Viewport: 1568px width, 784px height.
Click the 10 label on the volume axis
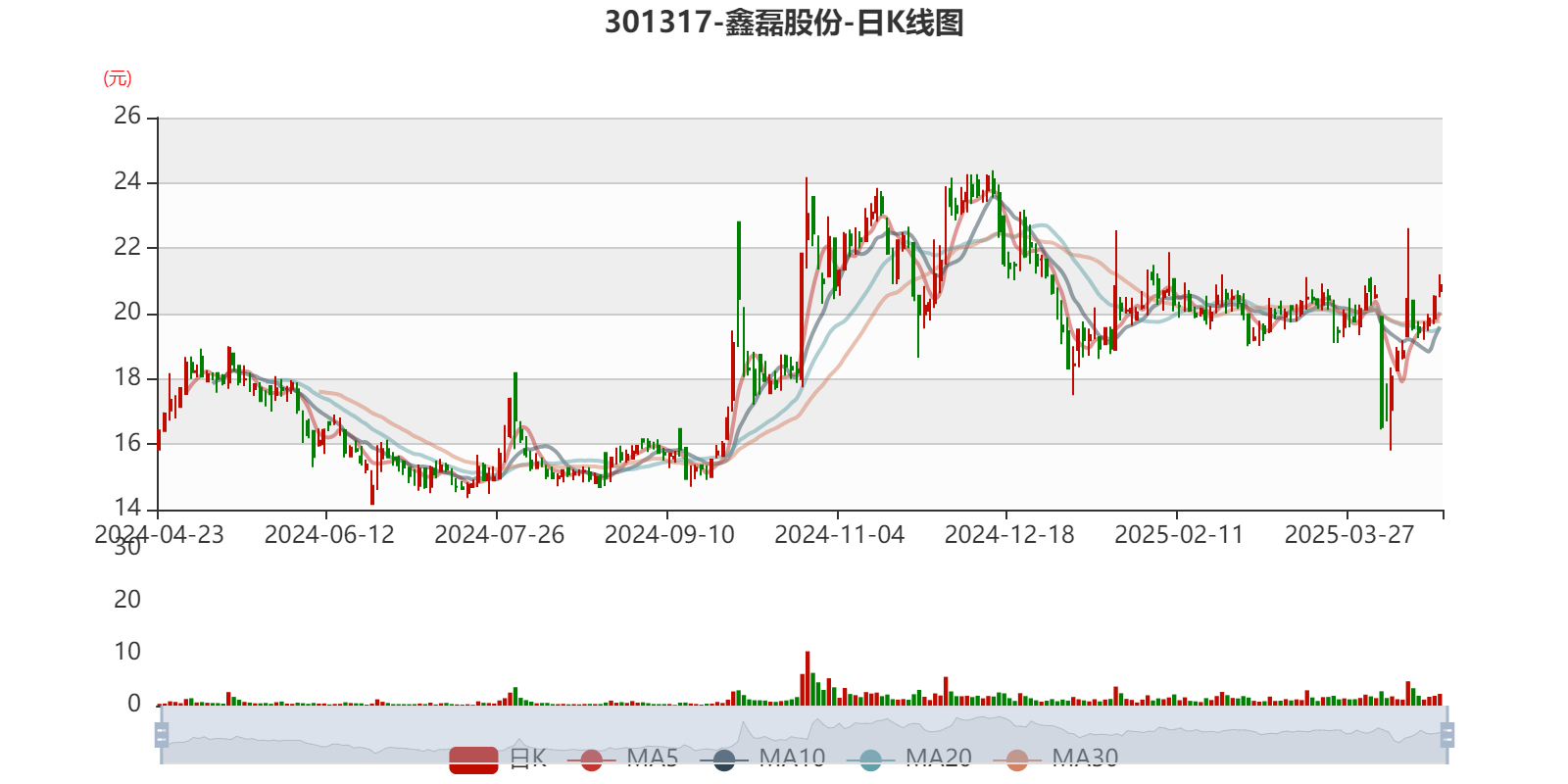[127, 652]
